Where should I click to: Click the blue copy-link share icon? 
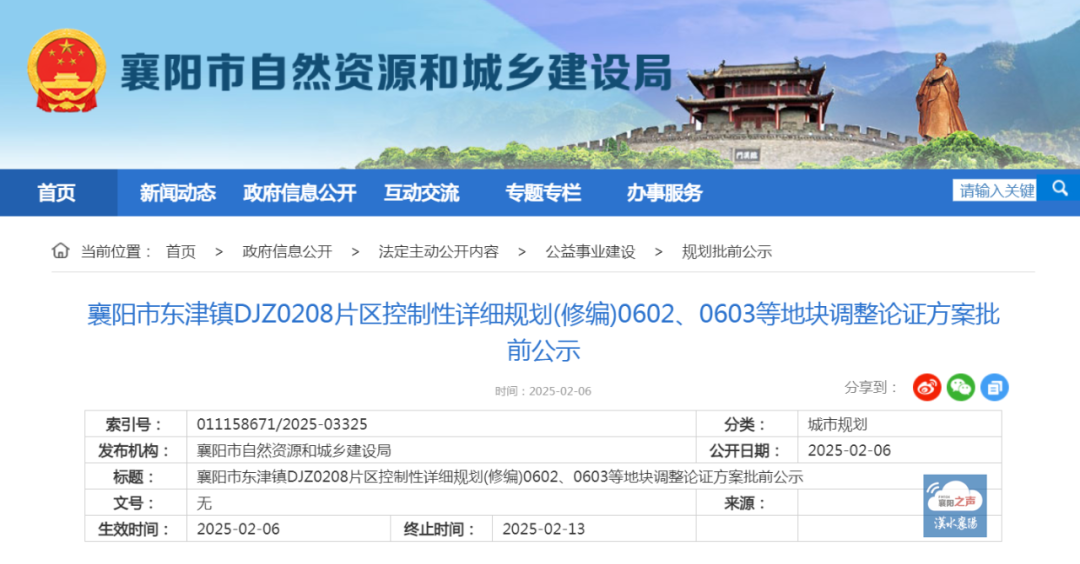pyautogui.click(x=994, y=387)
